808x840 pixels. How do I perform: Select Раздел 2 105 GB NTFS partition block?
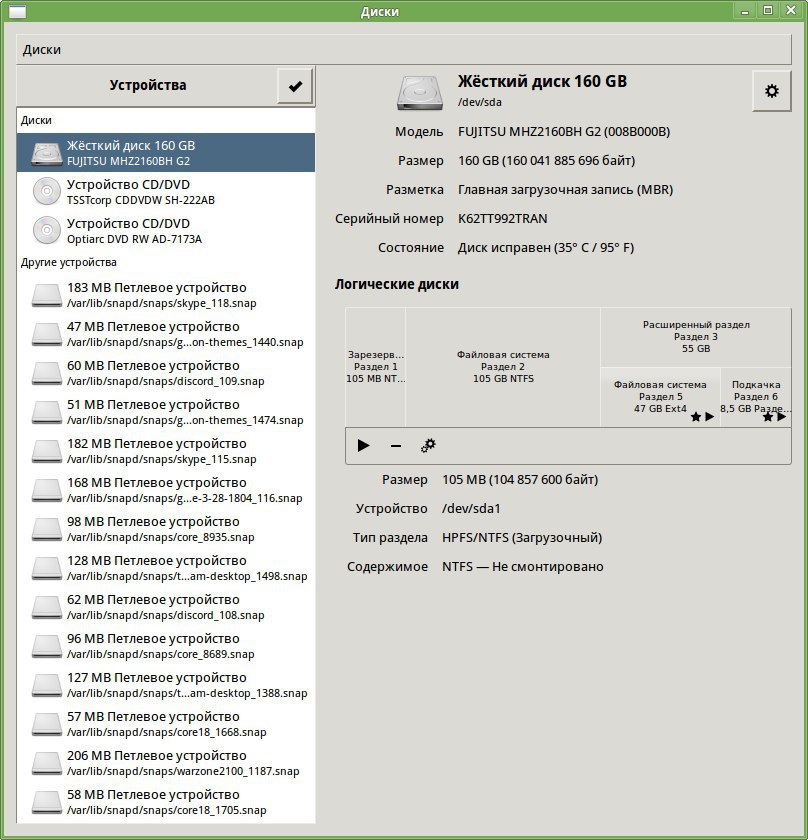click(x=503, y=367)
